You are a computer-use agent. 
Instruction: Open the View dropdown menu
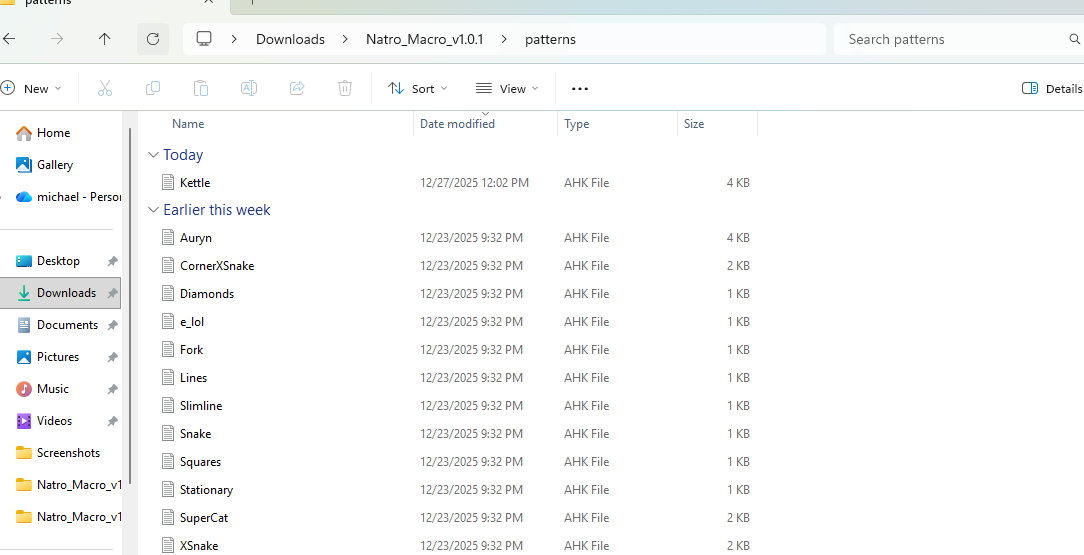[x=507, y=88]
